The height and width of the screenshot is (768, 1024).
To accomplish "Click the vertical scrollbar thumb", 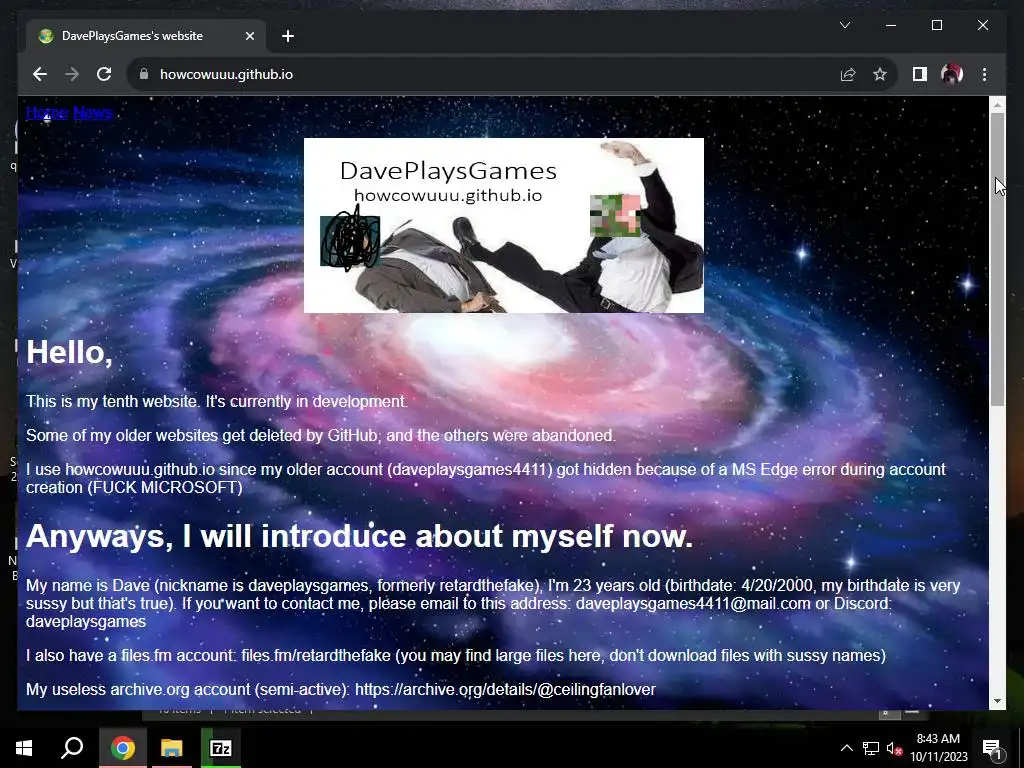I will [x=997, y=259].
